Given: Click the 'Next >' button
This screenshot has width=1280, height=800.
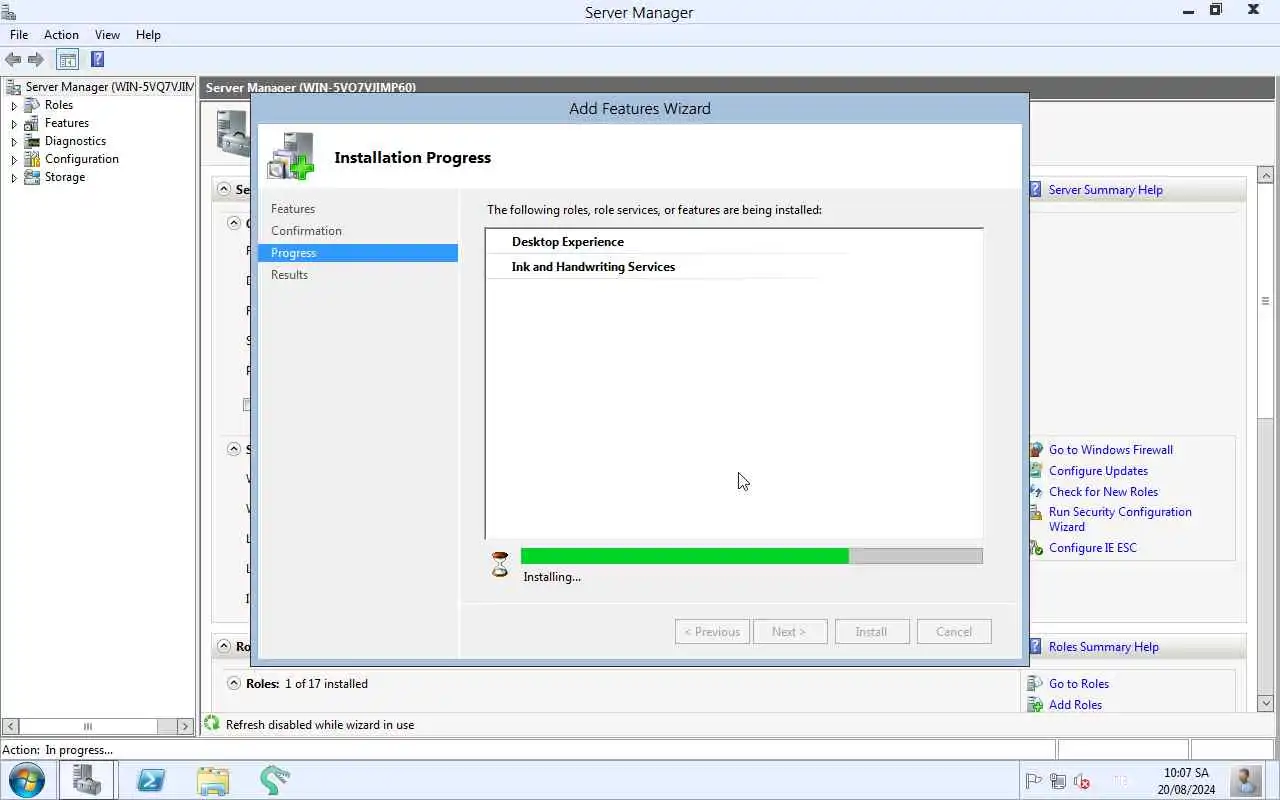Looking at the screenshot, I should 790,632.
